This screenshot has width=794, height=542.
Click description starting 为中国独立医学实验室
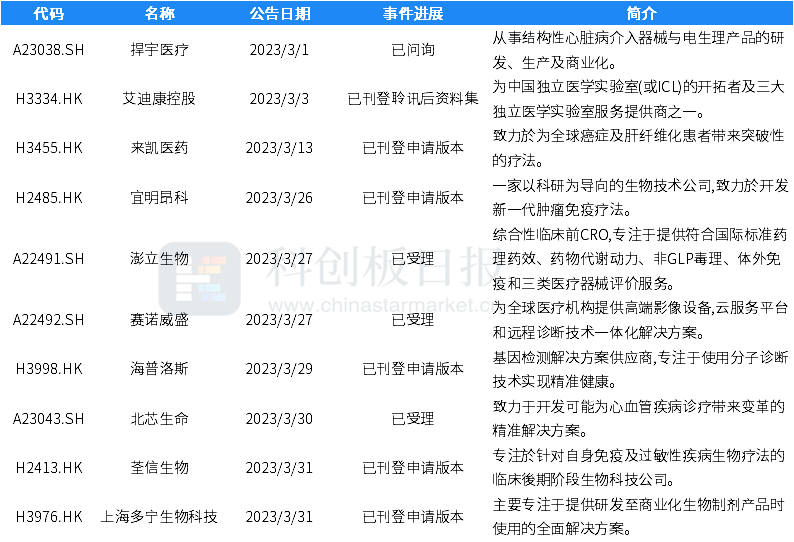pyautogui.click(x=639, y=99)
